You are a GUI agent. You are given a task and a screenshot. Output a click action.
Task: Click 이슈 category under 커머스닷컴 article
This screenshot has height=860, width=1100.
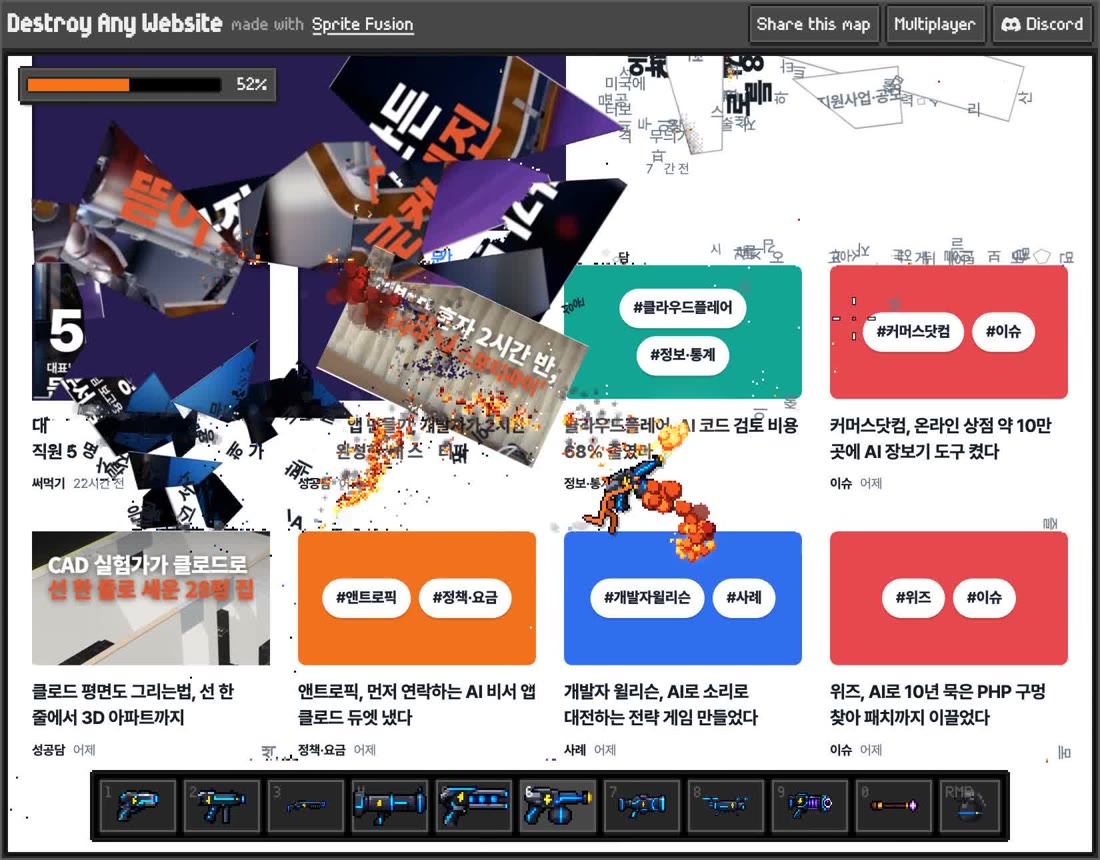(840, 483)
